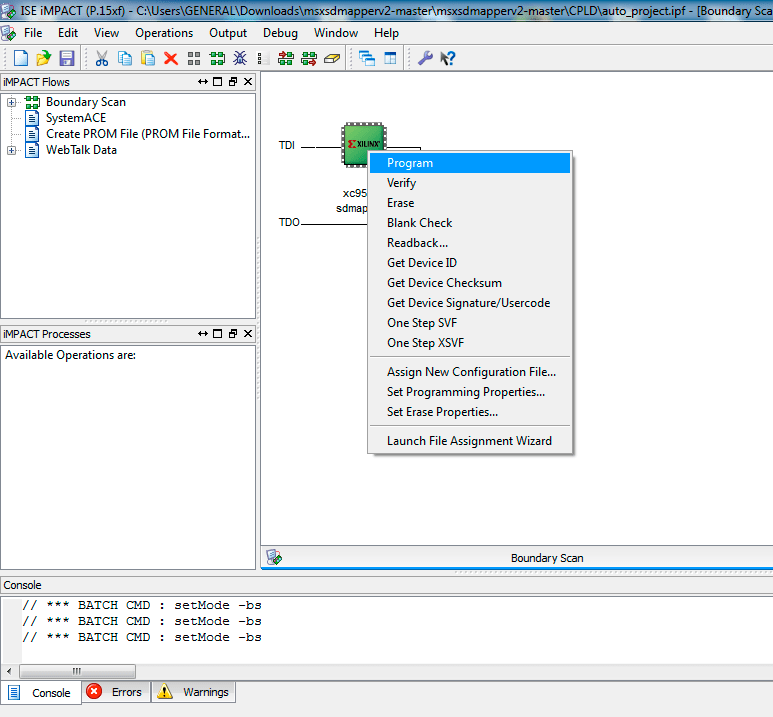
Task: Click the eraser icon in the toolbar
Action: click(333, 59)
